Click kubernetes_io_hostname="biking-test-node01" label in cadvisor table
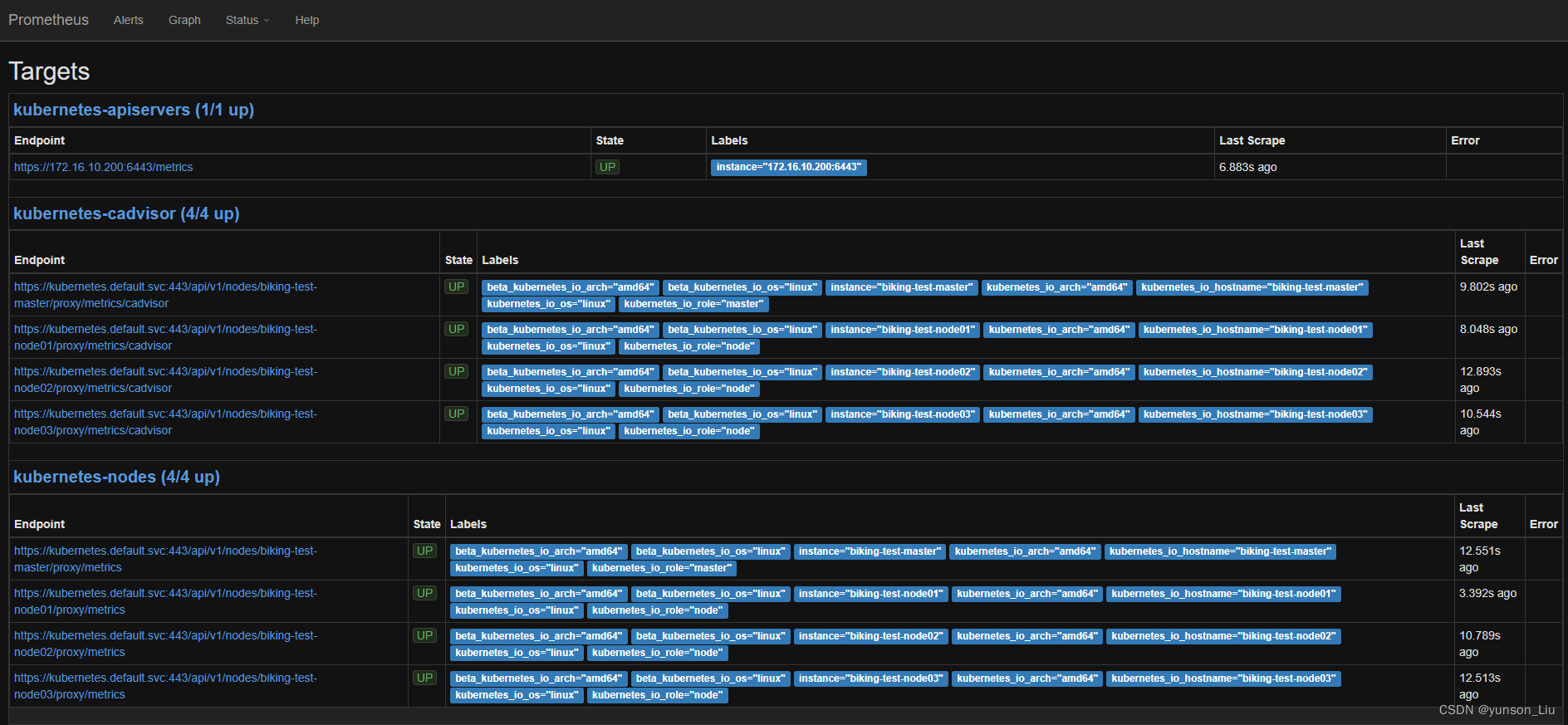 [x=1255, y=330]
